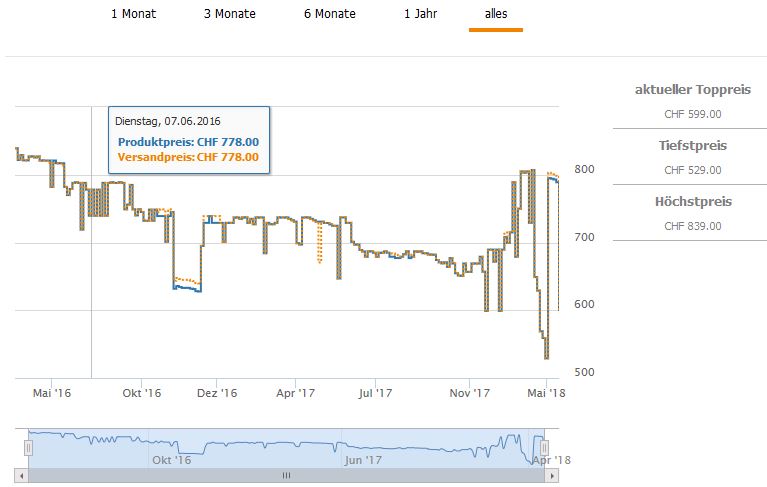The height and width of the screenshot is (487, 767).
Task: Click the Produktpreis line in the tooltip
Action: (x=188, y=142)
